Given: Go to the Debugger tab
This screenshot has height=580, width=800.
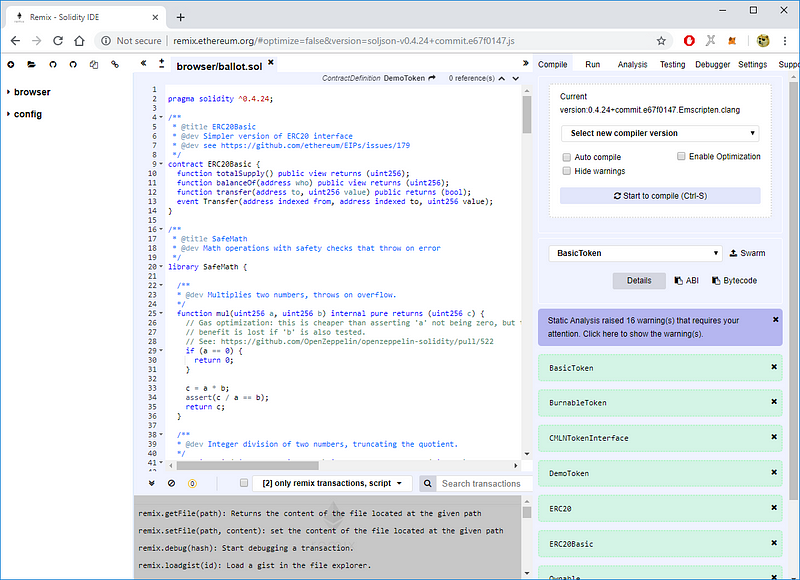Looking at the screenshot, I should pyautogui.click(x=712, y=64).
